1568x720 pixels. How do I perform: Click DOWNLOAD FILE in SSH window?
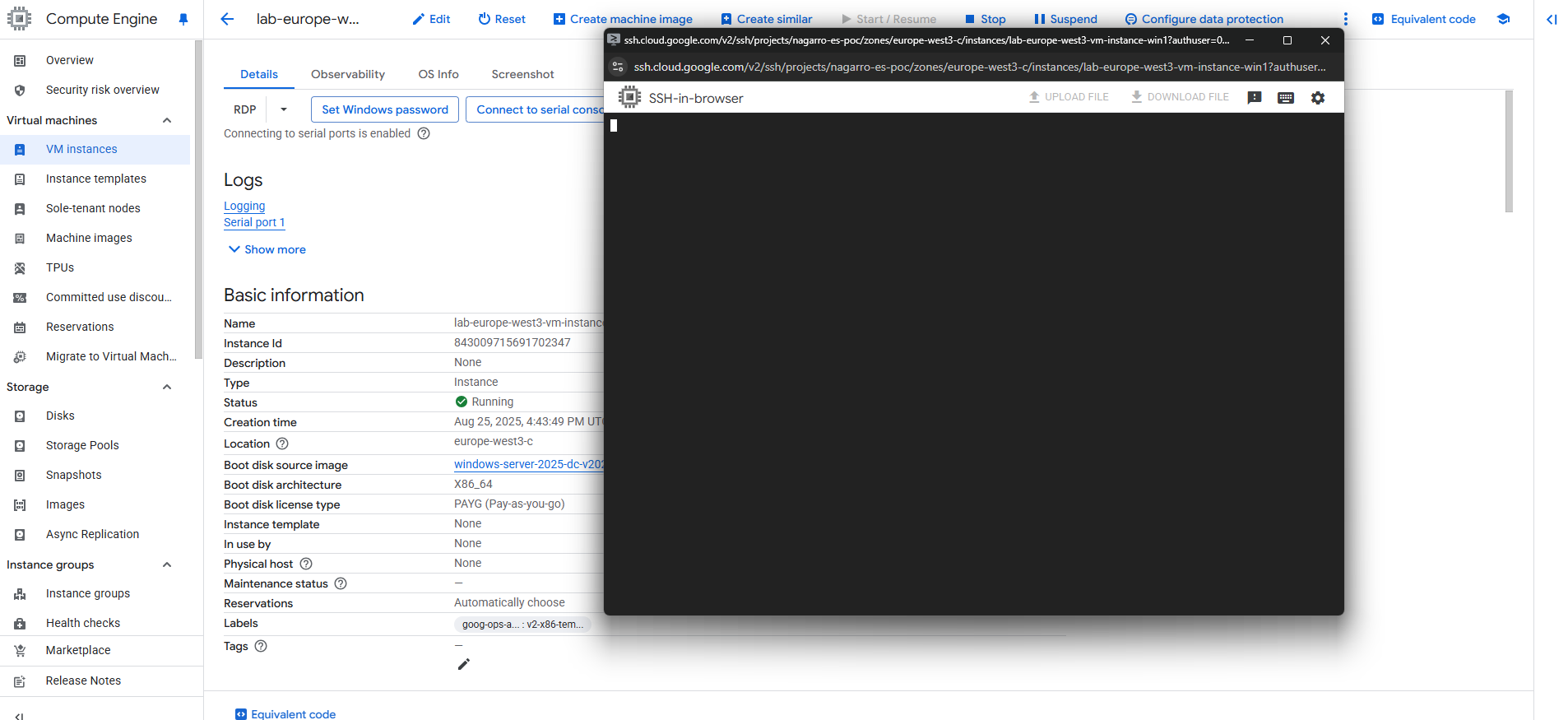[1180, 97]
